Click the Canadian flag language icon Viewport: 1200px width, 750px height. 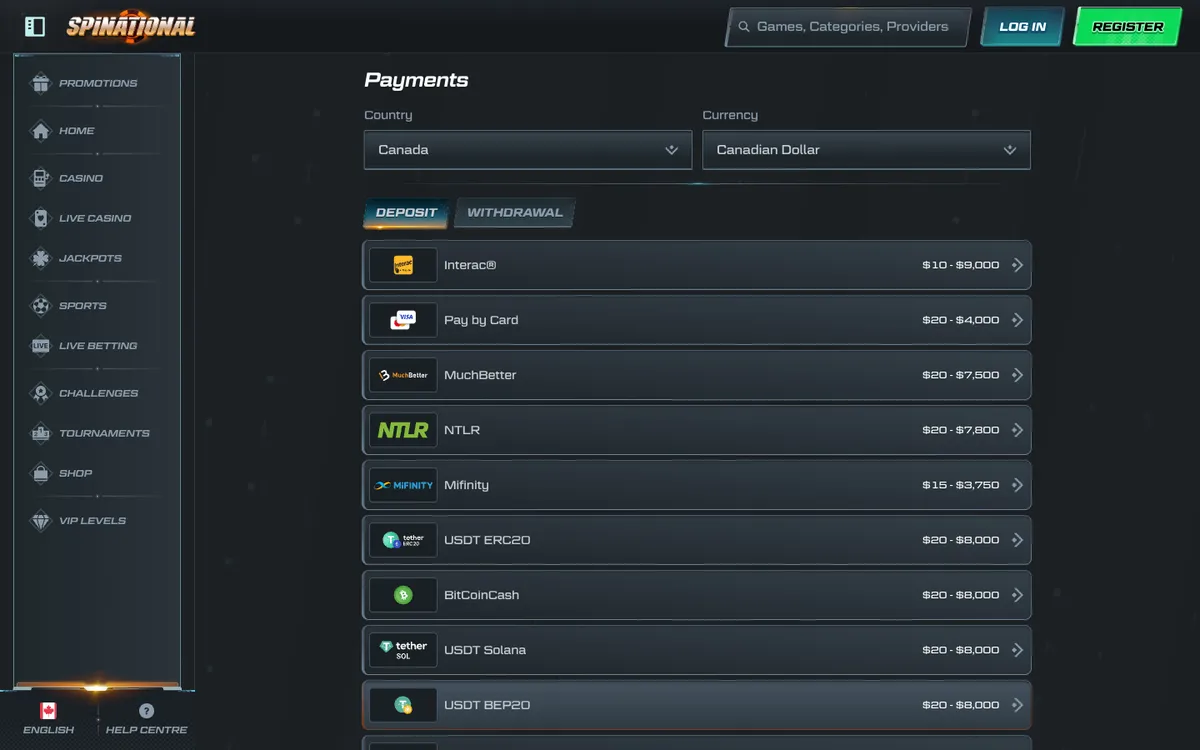coord(48,711)
